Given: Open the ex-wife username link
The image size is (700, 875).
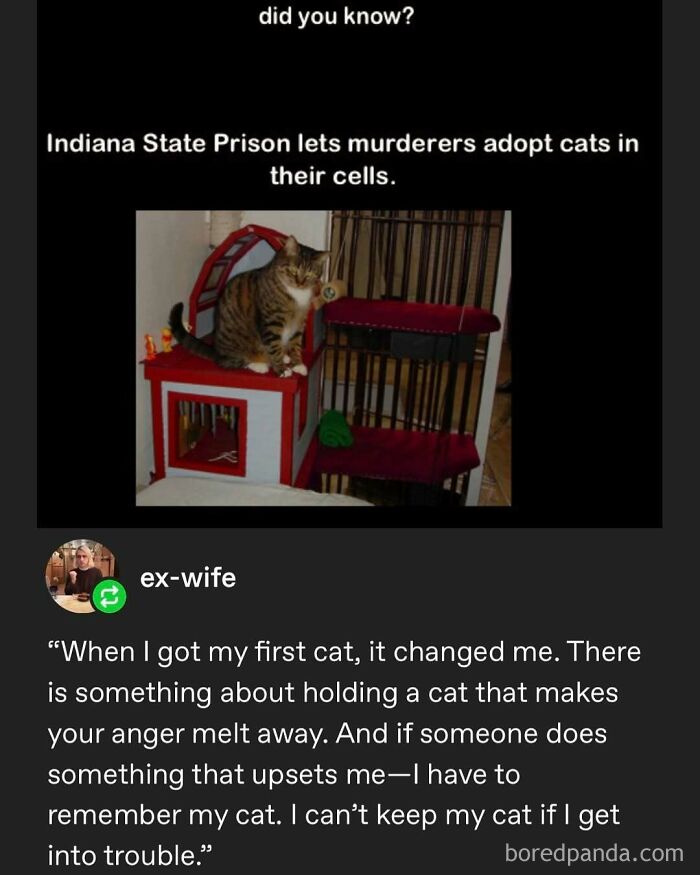Looking at the screenshot, I should point(188,578).
